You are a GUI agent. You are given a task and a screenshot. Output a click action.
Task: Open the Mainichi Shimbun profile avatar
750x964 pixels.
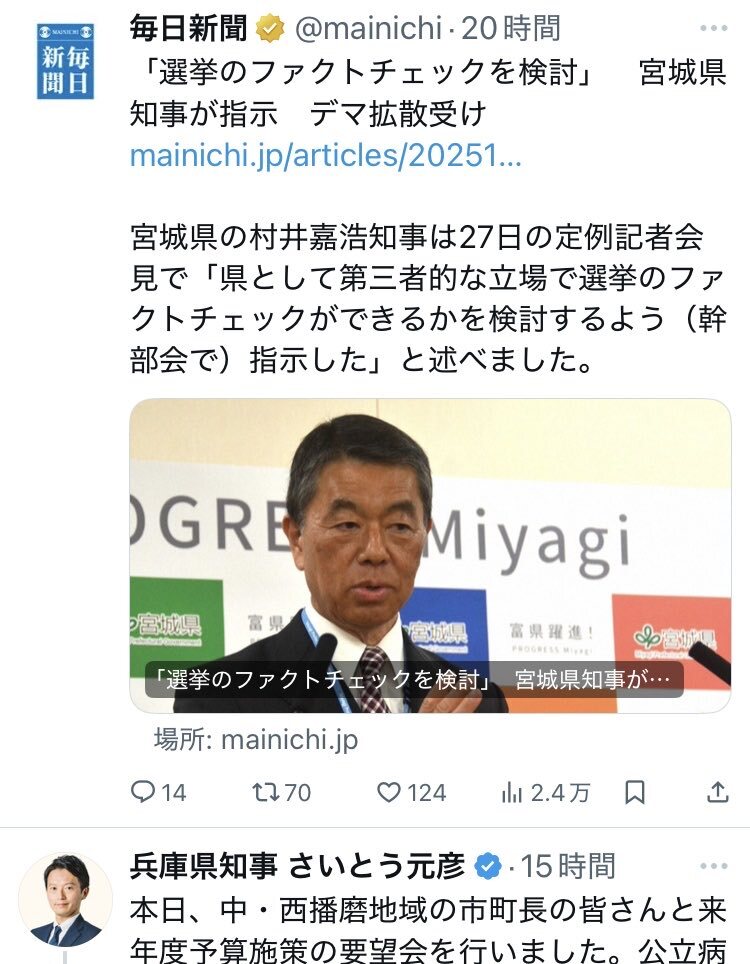pos(65,61)
